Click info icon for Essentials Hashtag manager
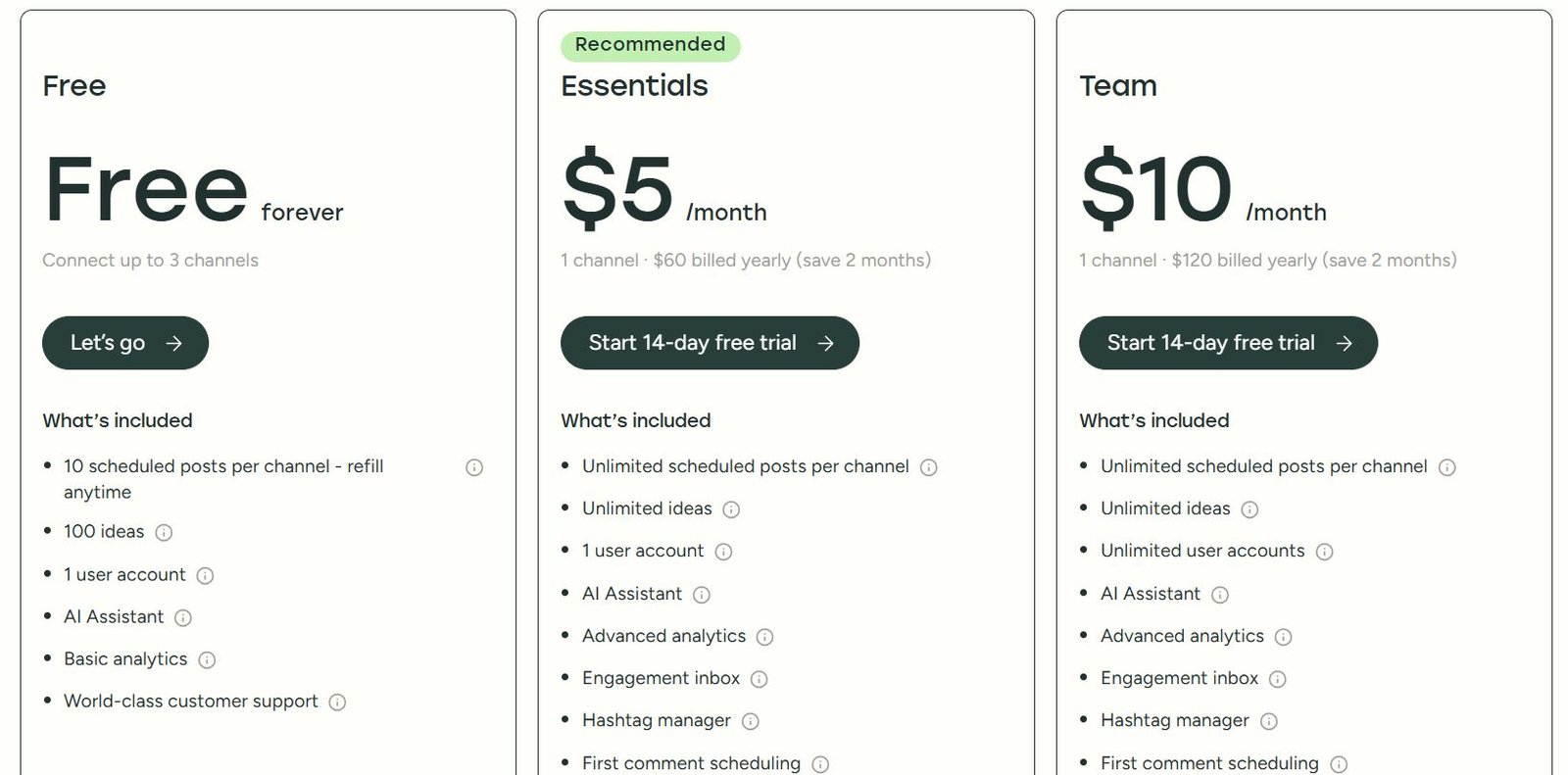1568x775 pixels. pos(751,721)
